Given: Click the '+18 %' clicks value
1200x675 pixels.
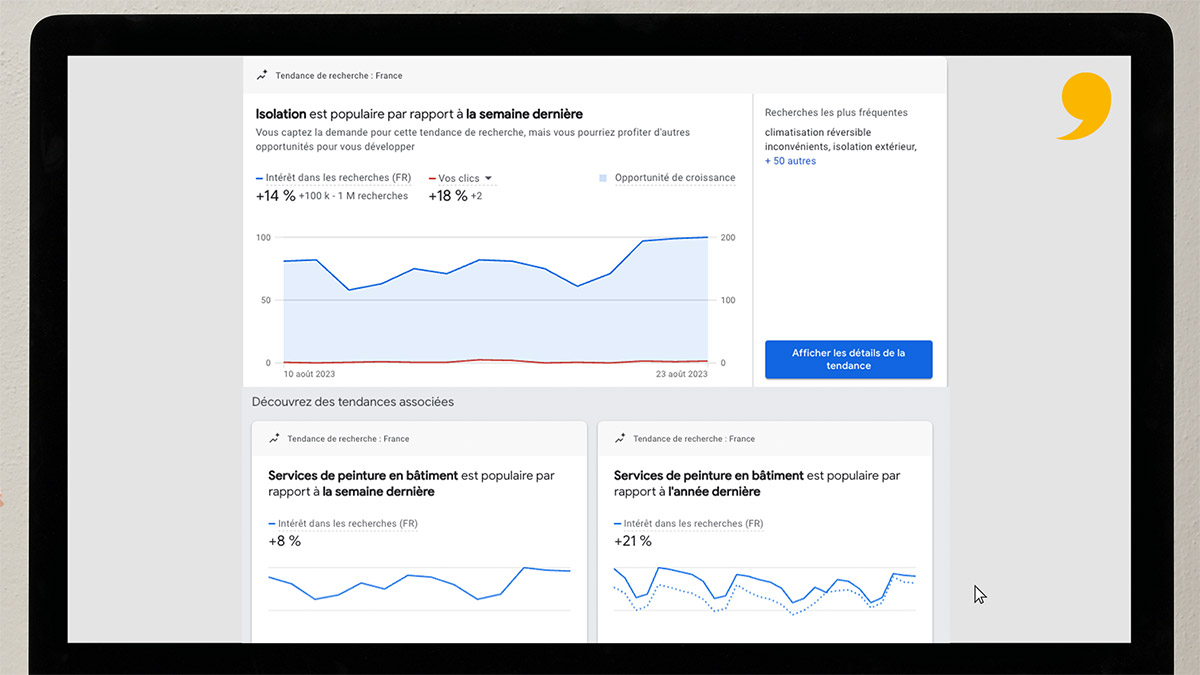Looking at the screenshot, I should coord(448,196).
